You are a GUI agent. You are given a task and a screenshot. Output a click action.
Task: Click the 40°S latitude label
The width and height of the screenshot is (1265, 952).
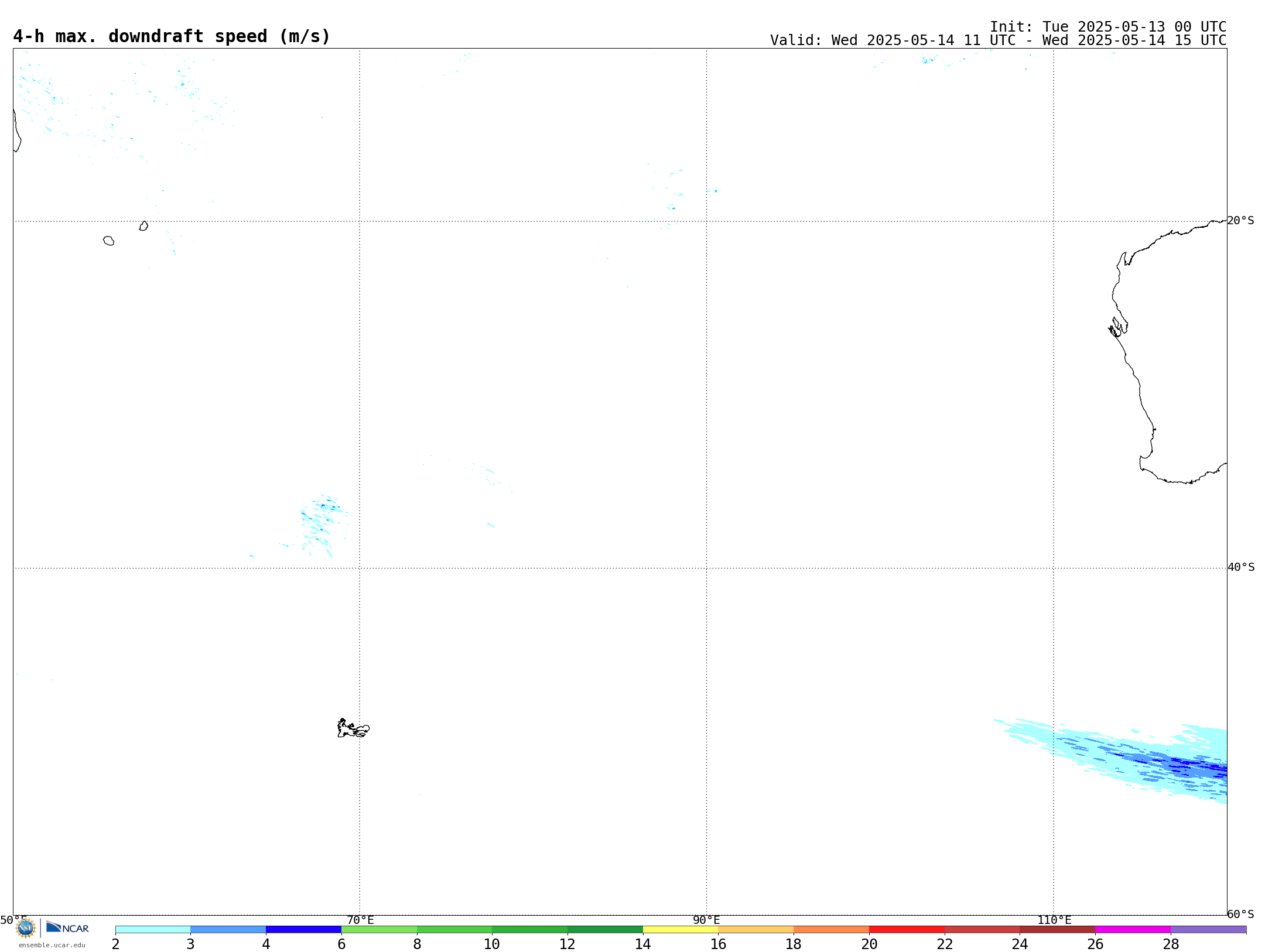click(1241, 567)
